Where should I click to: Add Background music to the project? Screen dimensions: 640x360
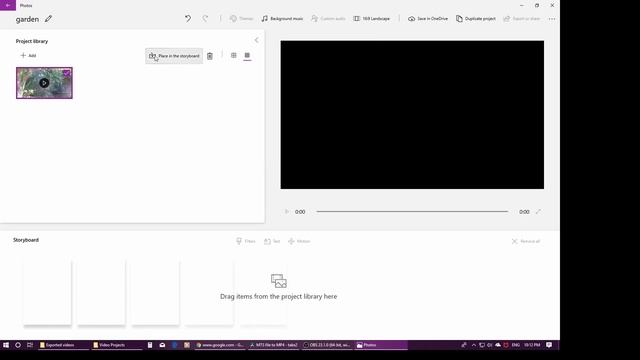pyautogui.click(x=282, y=18)
